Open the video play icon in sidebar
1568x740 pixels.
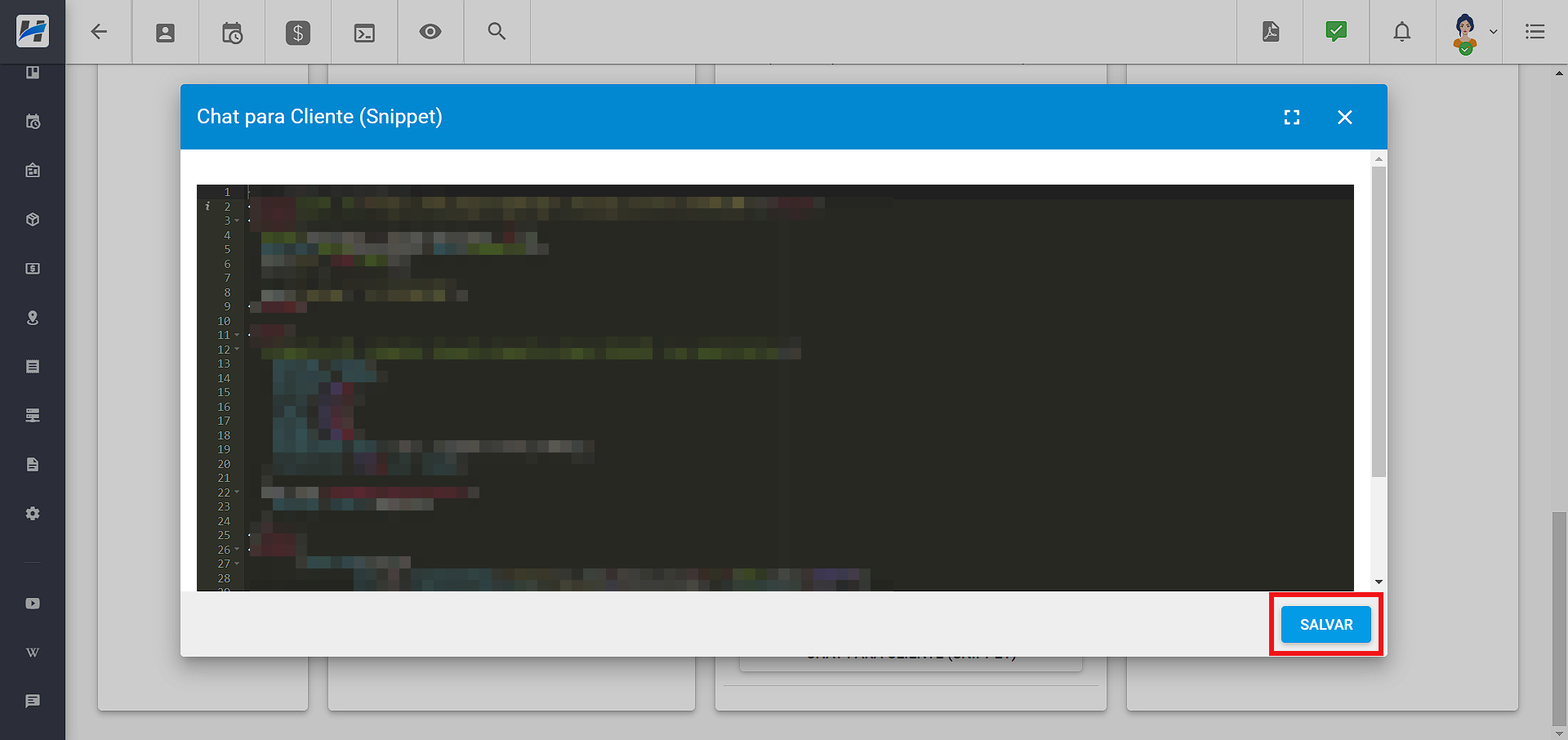33,604
